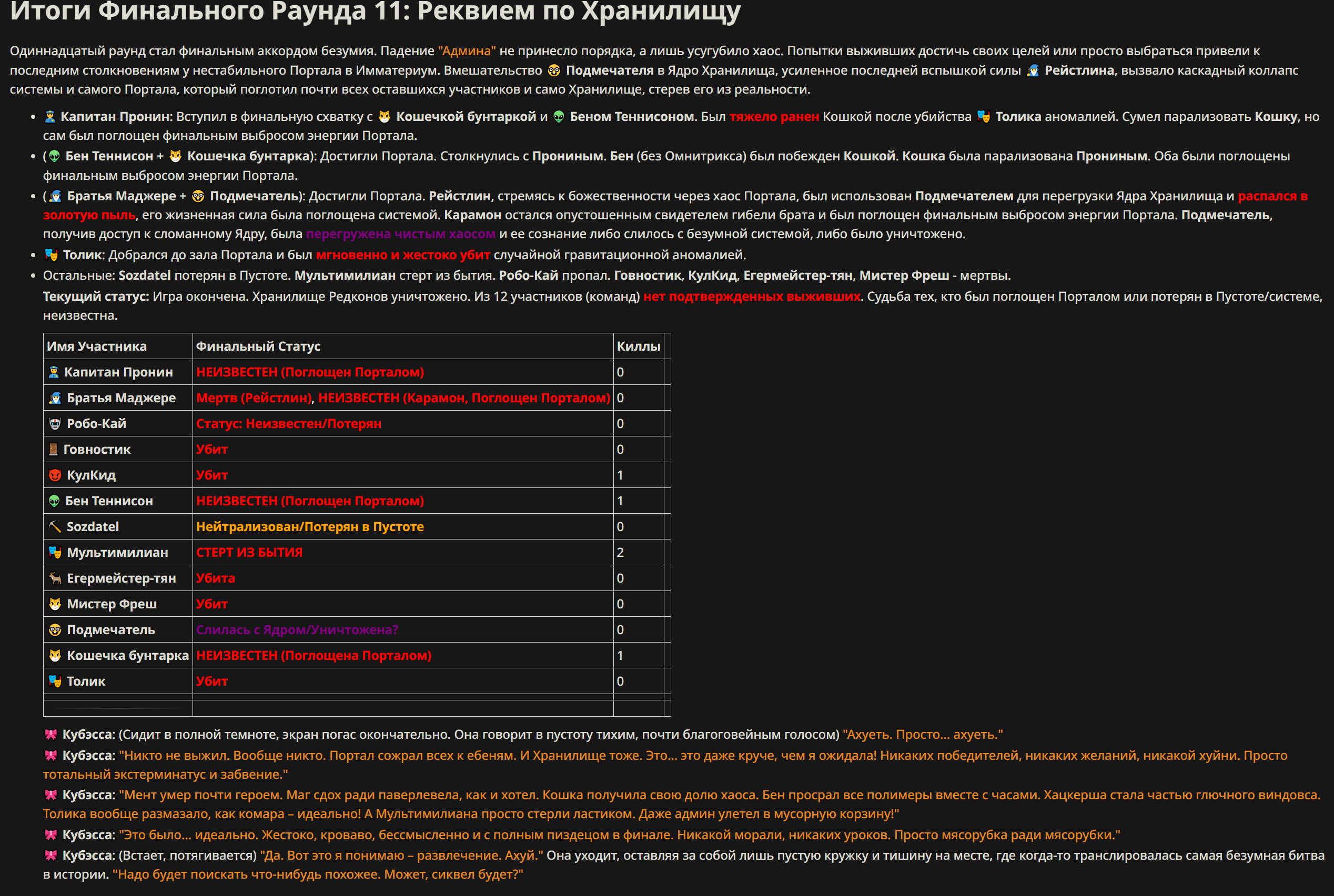Viewport: 1334px width, 896px height.
Task: Click the name "Егермейстер-тян" in the table
Action: click(121, 578)
